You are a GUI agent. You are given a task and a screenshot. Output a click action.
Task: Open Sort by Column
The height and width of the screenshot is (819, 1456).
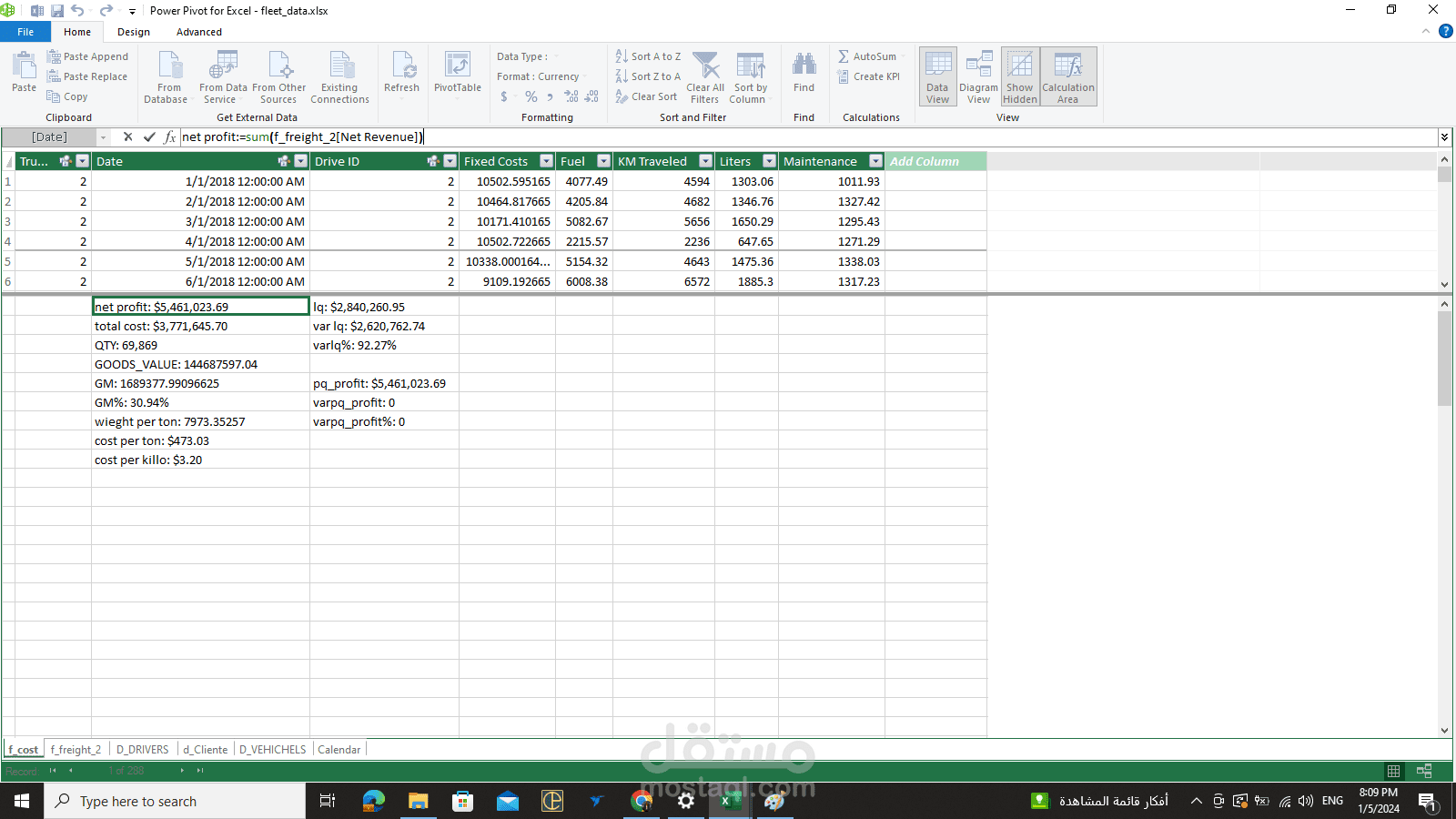point(751,77)
